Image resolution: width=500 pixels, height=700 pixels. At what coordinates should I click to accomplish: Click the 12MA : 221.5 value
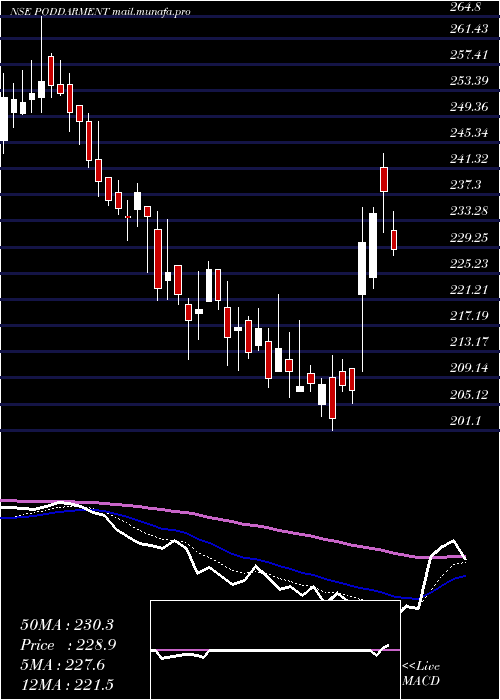pos(67,685)
